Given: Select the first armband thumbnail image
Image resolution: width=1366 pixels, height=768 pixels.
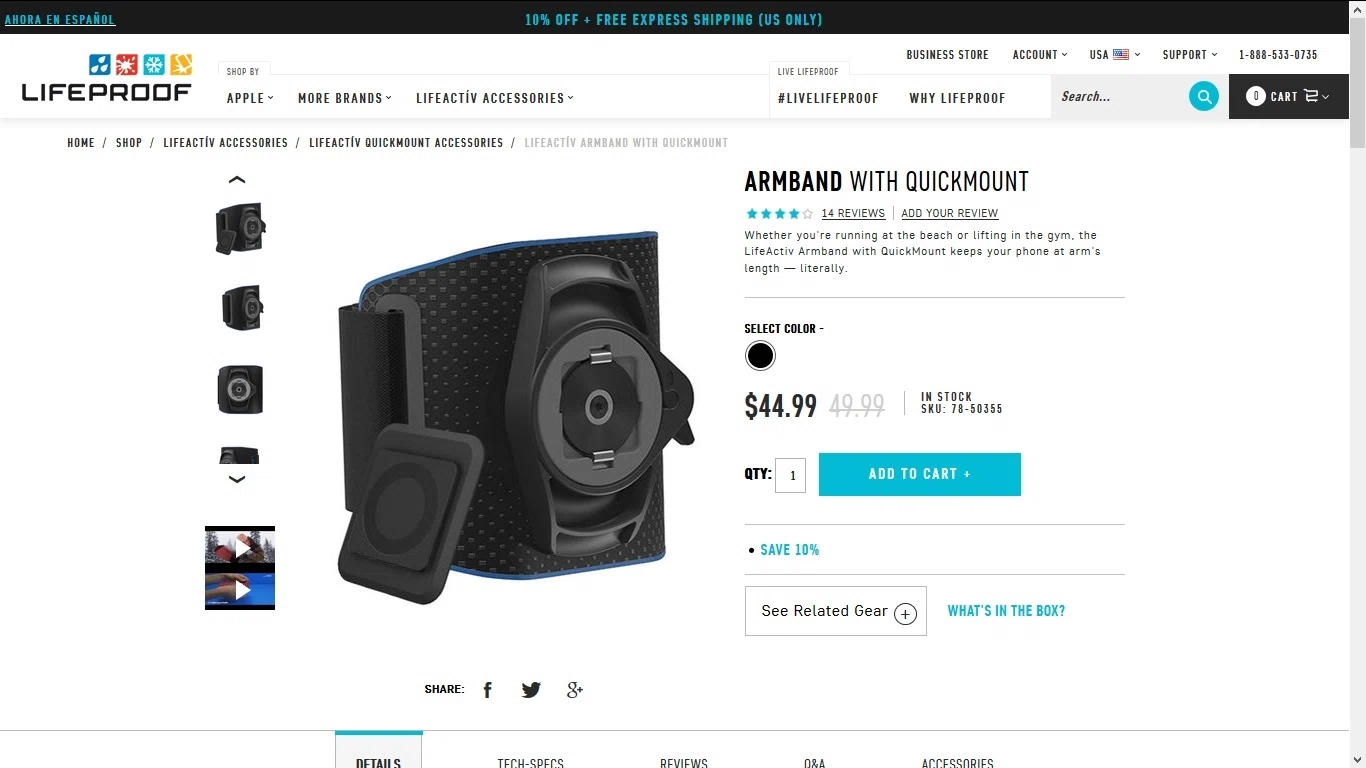Looking at the screenshot, I should 240,228.
